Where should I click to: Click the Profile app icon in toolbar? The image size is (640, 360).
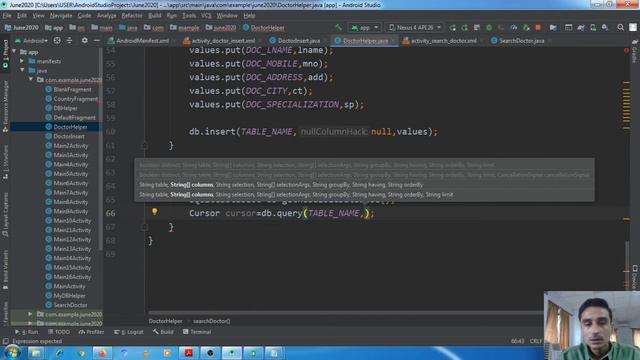click(x=513, y=27)
